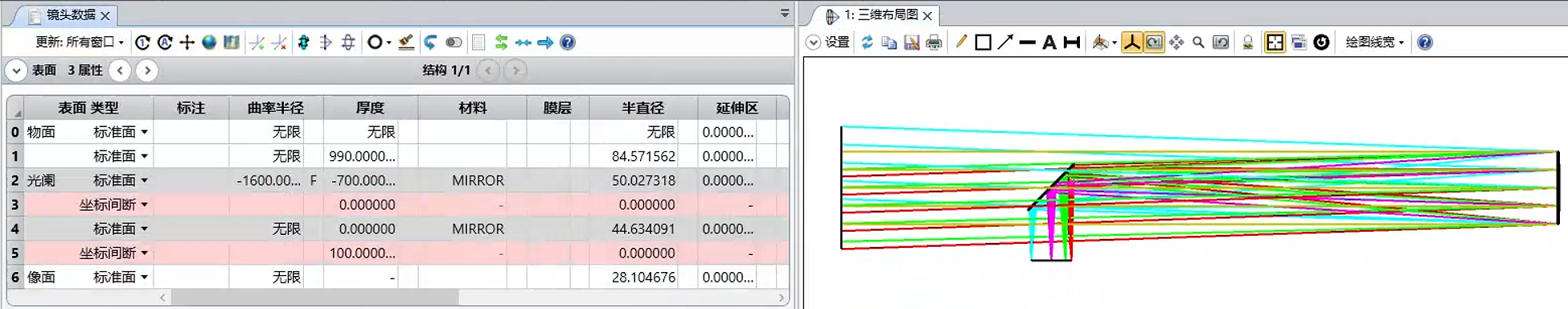The image size is (1568, 309).
Task: Click the clone window icon
Action: pyautogui.click(x=1299, y=43)
